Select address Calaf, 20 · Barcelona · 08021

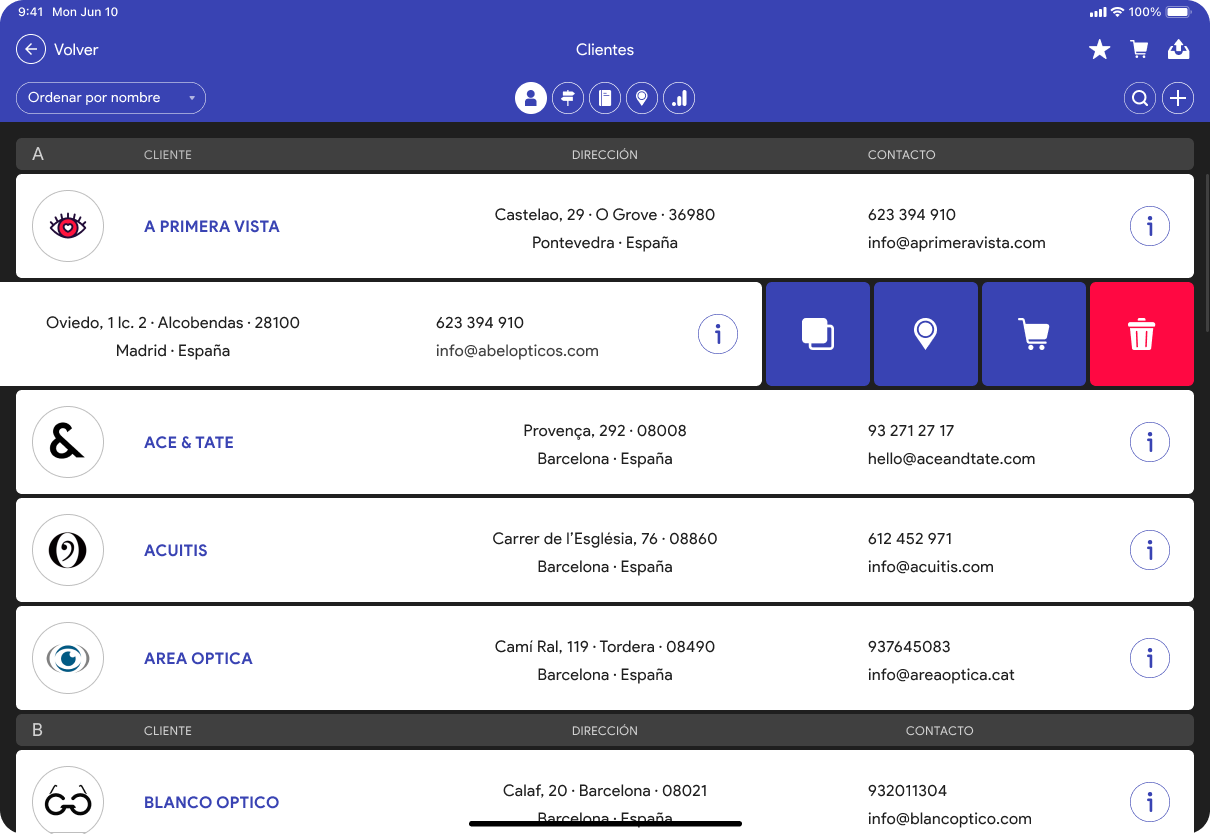click(605, 791)
